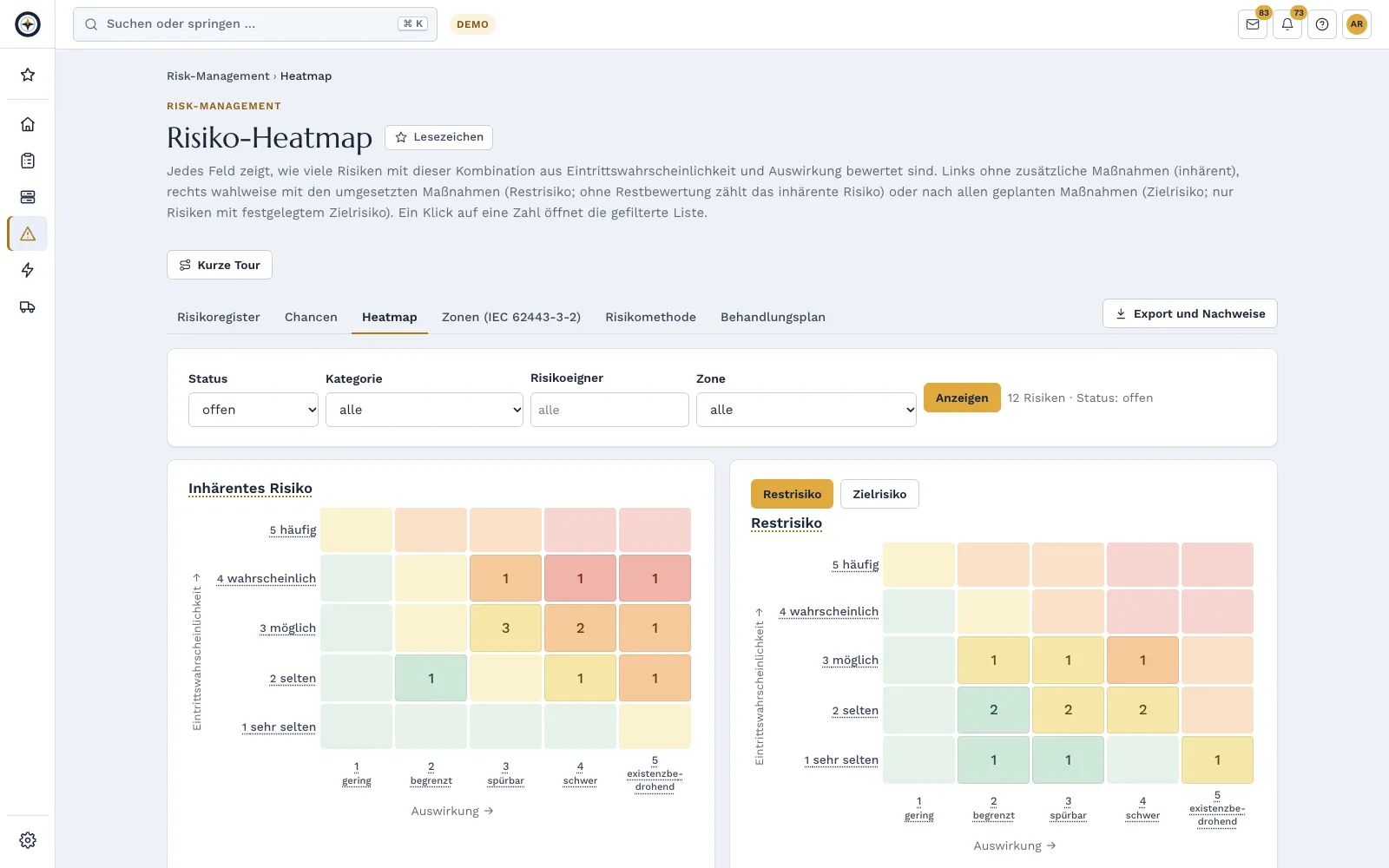This screenshot has width=1389, height=868.
Task: Open the Zonen (IEC 62443-3-2) tab
Action: coord(511,317)
